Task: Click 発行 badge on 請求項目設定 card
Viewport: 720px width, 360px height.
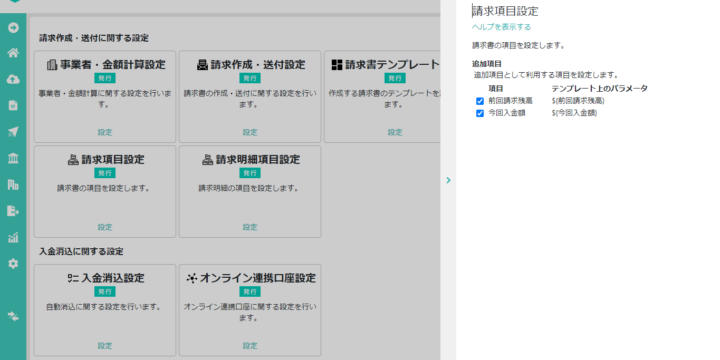Action: click(x=105, y=173)
